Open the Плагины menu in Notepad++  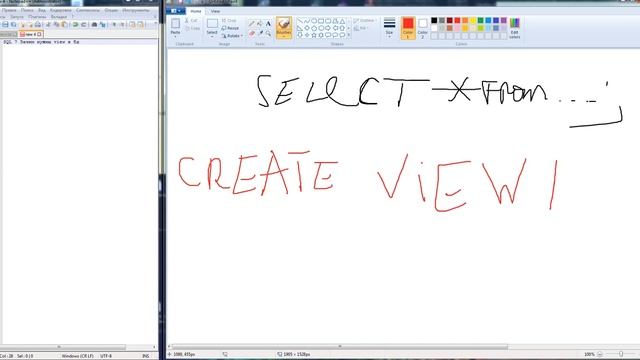pos(37,17)
